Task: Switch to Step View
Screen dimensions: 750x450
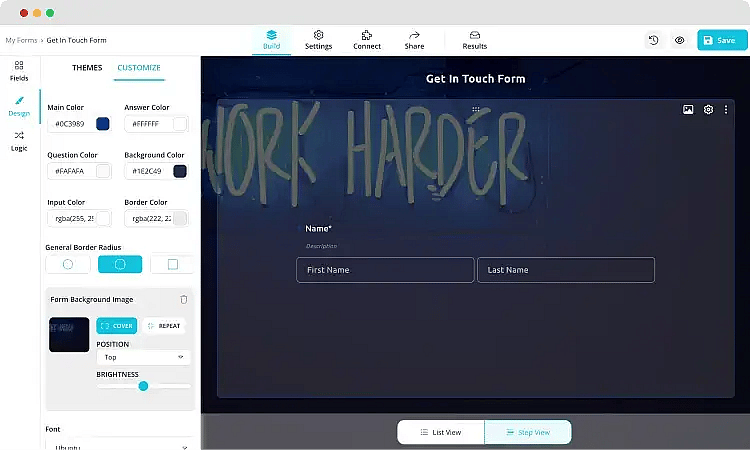Action: click(x=528, y=432)
